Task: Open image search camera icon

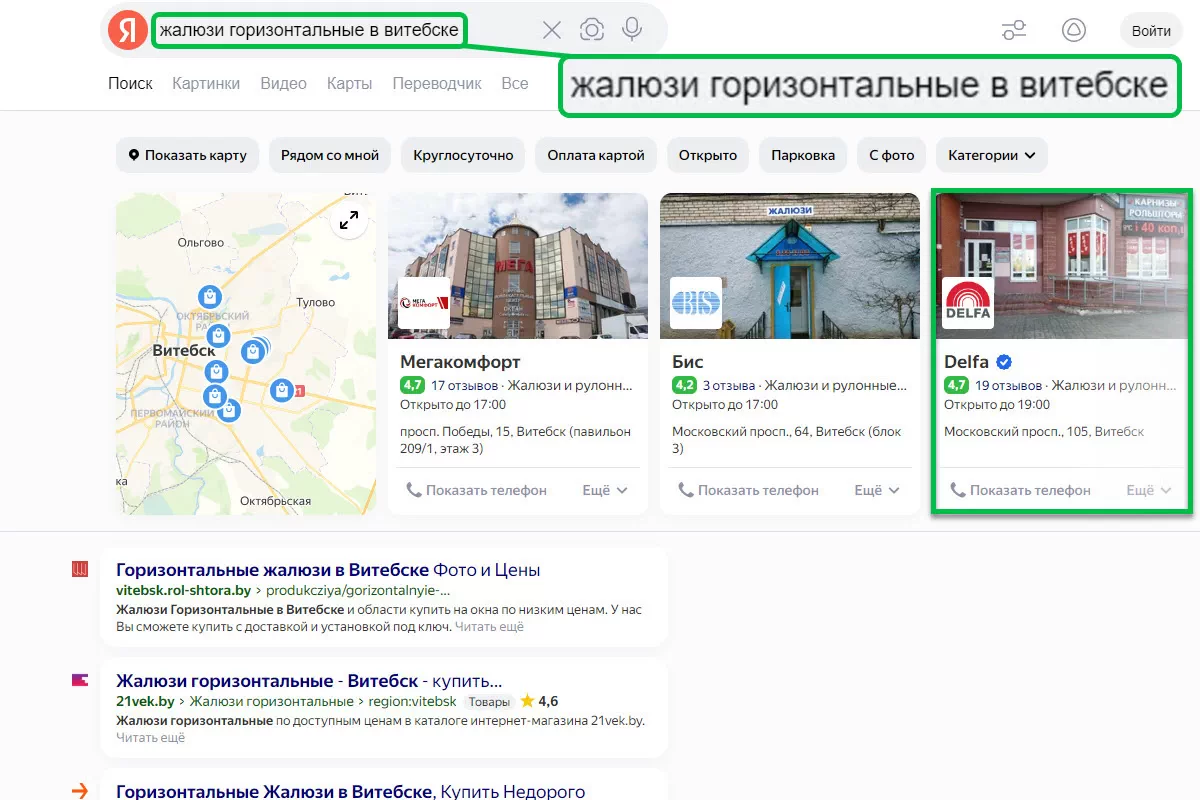Action: click(592, 30)
